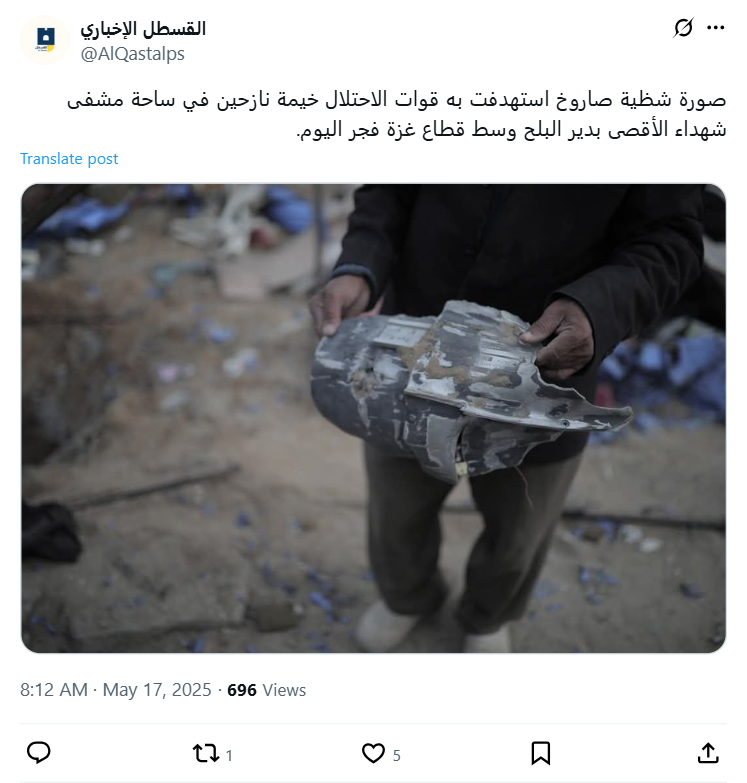The image size is (747, 783).
Task: Click the AlQastal profile avatar
Action: [x=45, y=40]
